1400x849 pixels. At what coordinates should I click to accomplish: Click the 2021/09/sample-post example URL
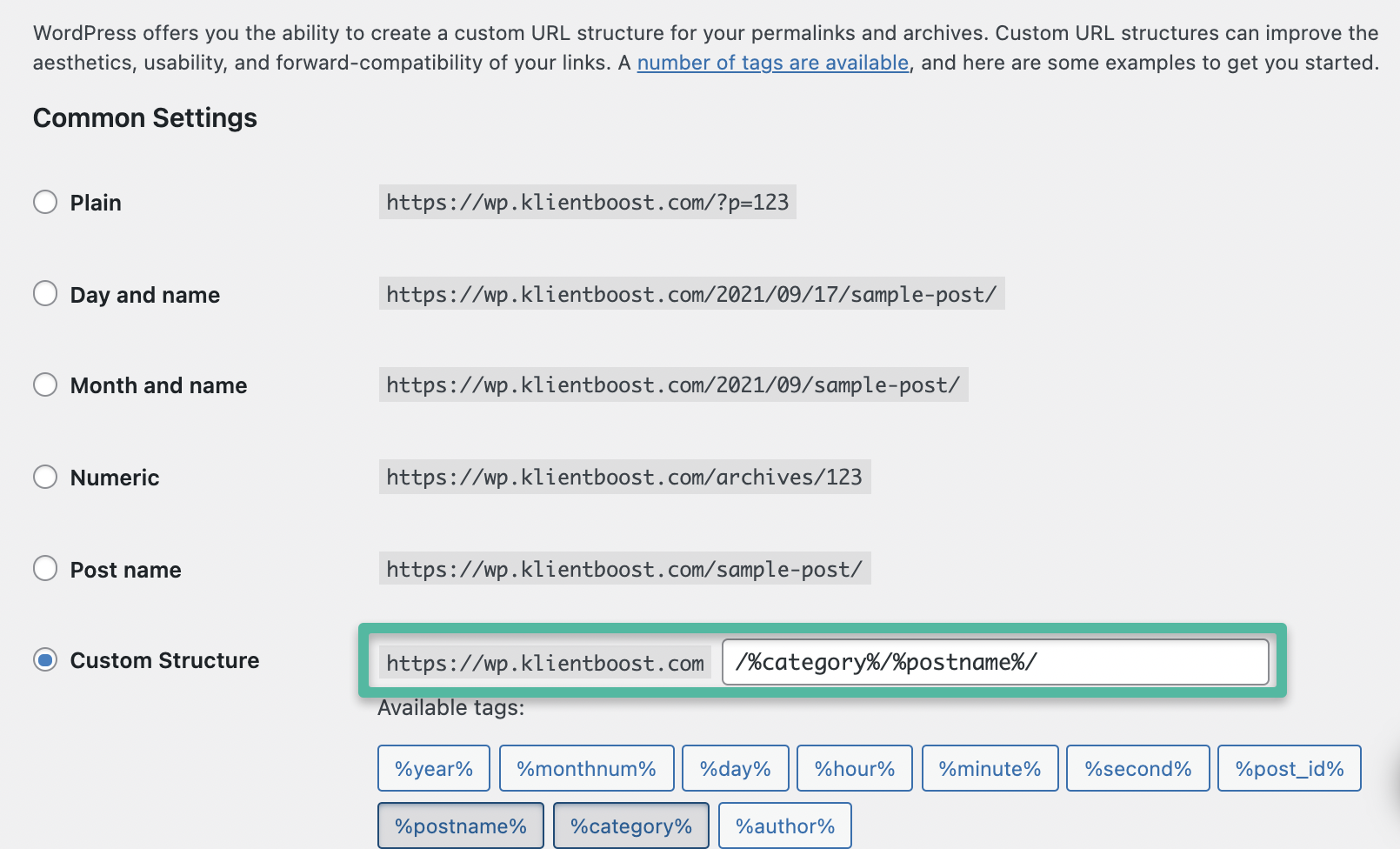pyautogui.click(x=674, y=384)
